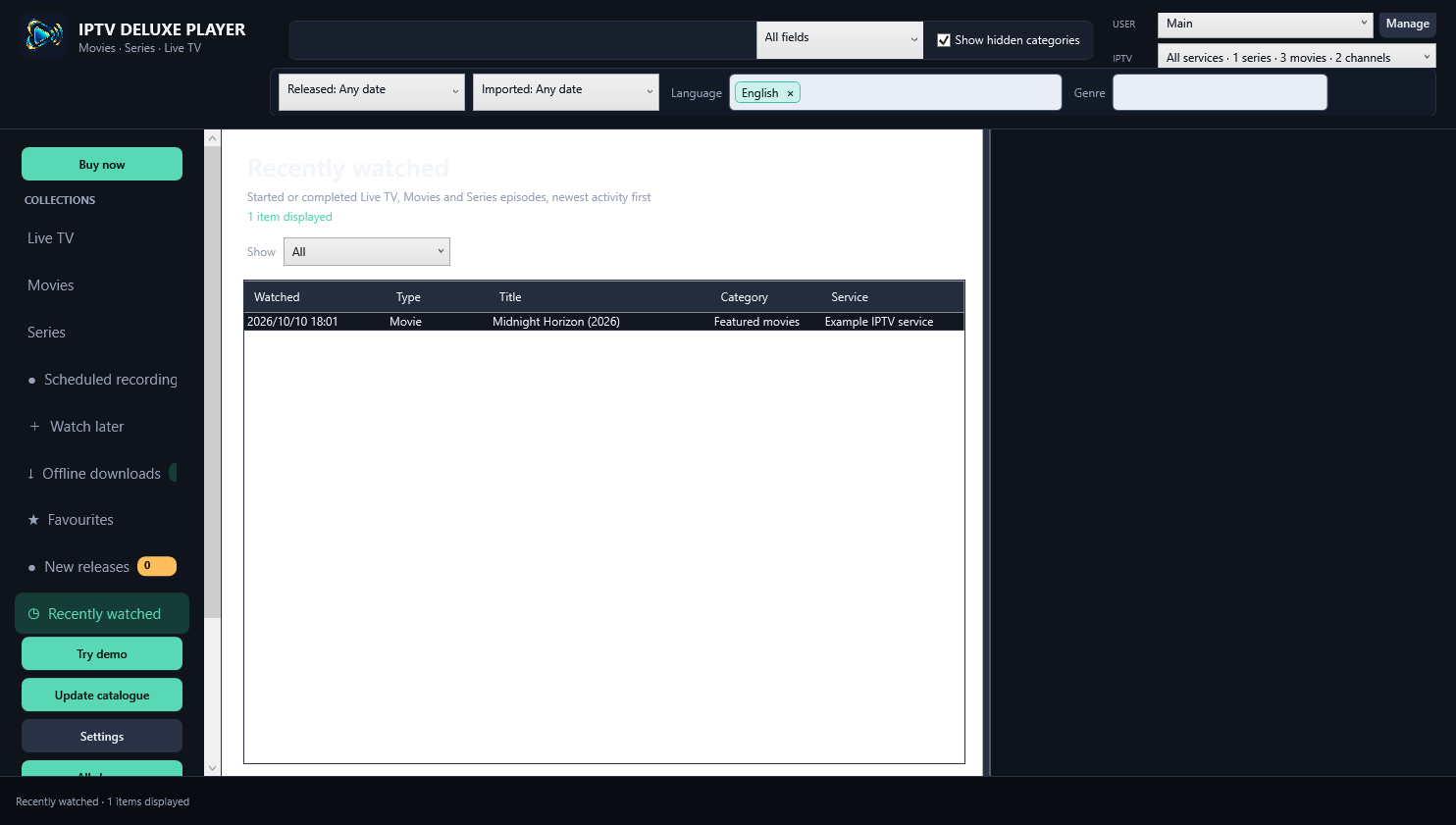1456x825 pixels.
Task: Click sidebar scrollbar down arrow
Action: click(x=212, y=768)
